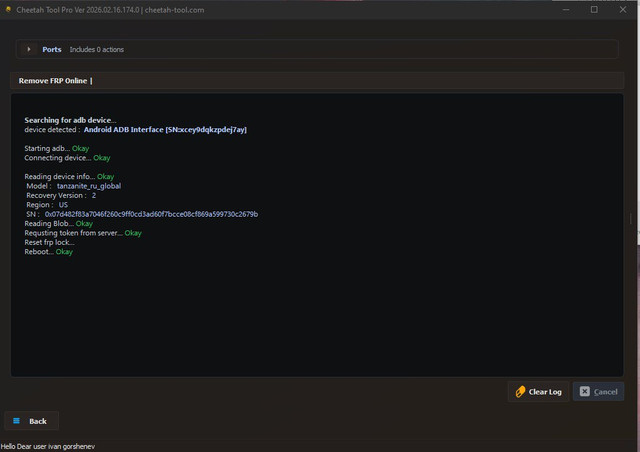This screenshot has width=640, height=452.
Task: Click the eraser icon on Clear Log
Action: point(520,392)
